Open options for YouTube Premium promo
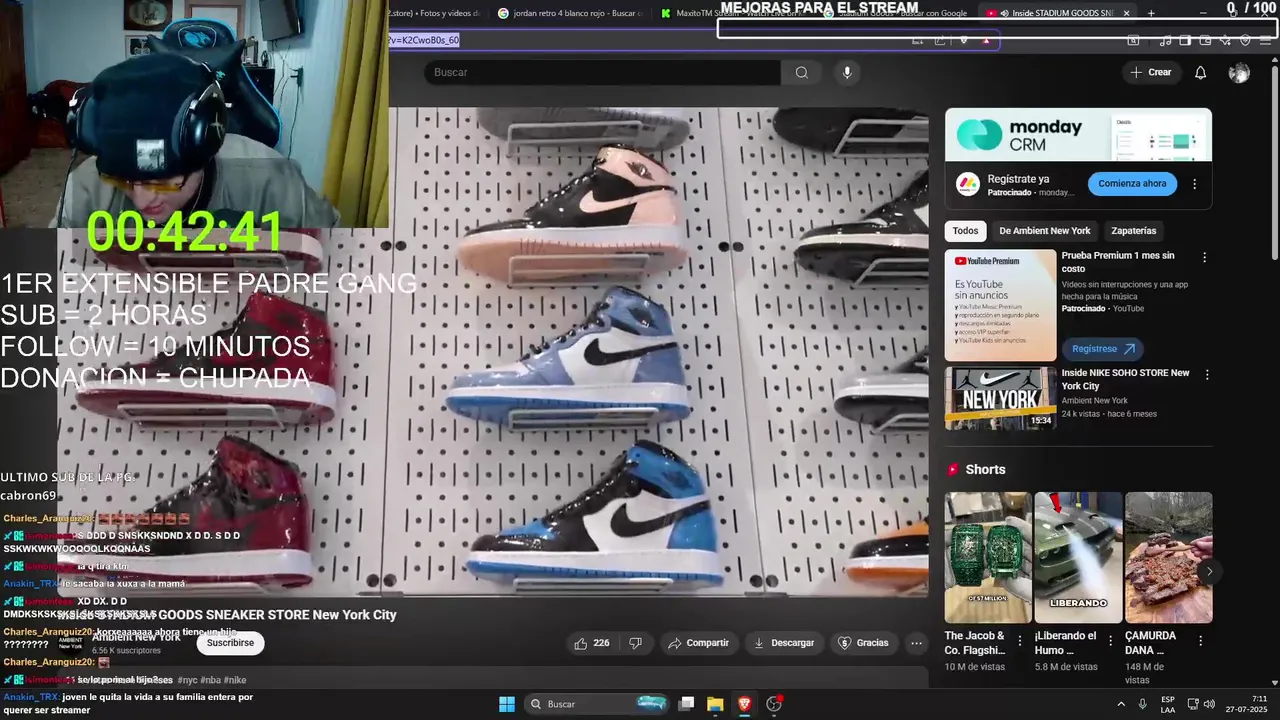Image resolution: width=1280 pixels, height=720 pixels. pos(1204,257)
